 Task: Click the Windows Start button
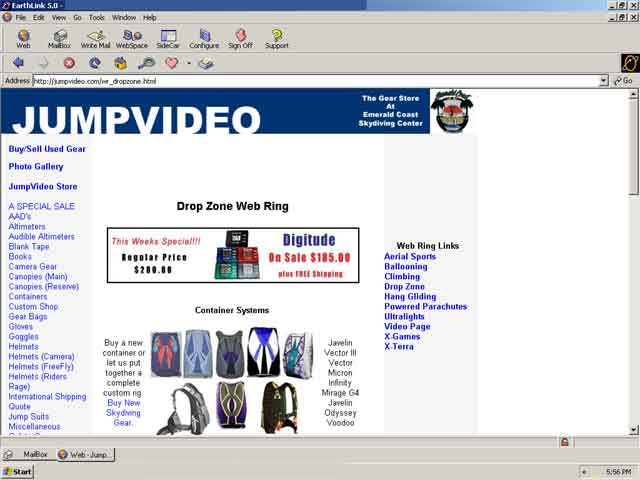click(x=18, y=471)
